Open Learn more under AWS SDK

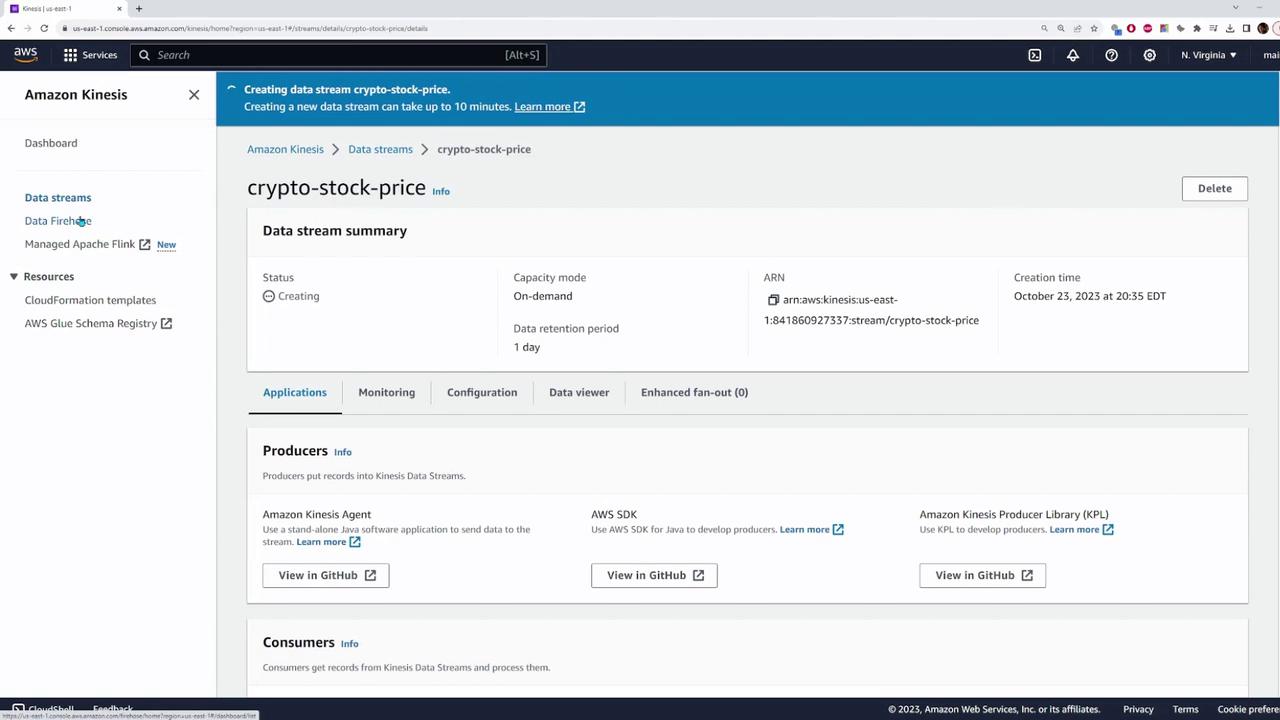click(812, 529)
